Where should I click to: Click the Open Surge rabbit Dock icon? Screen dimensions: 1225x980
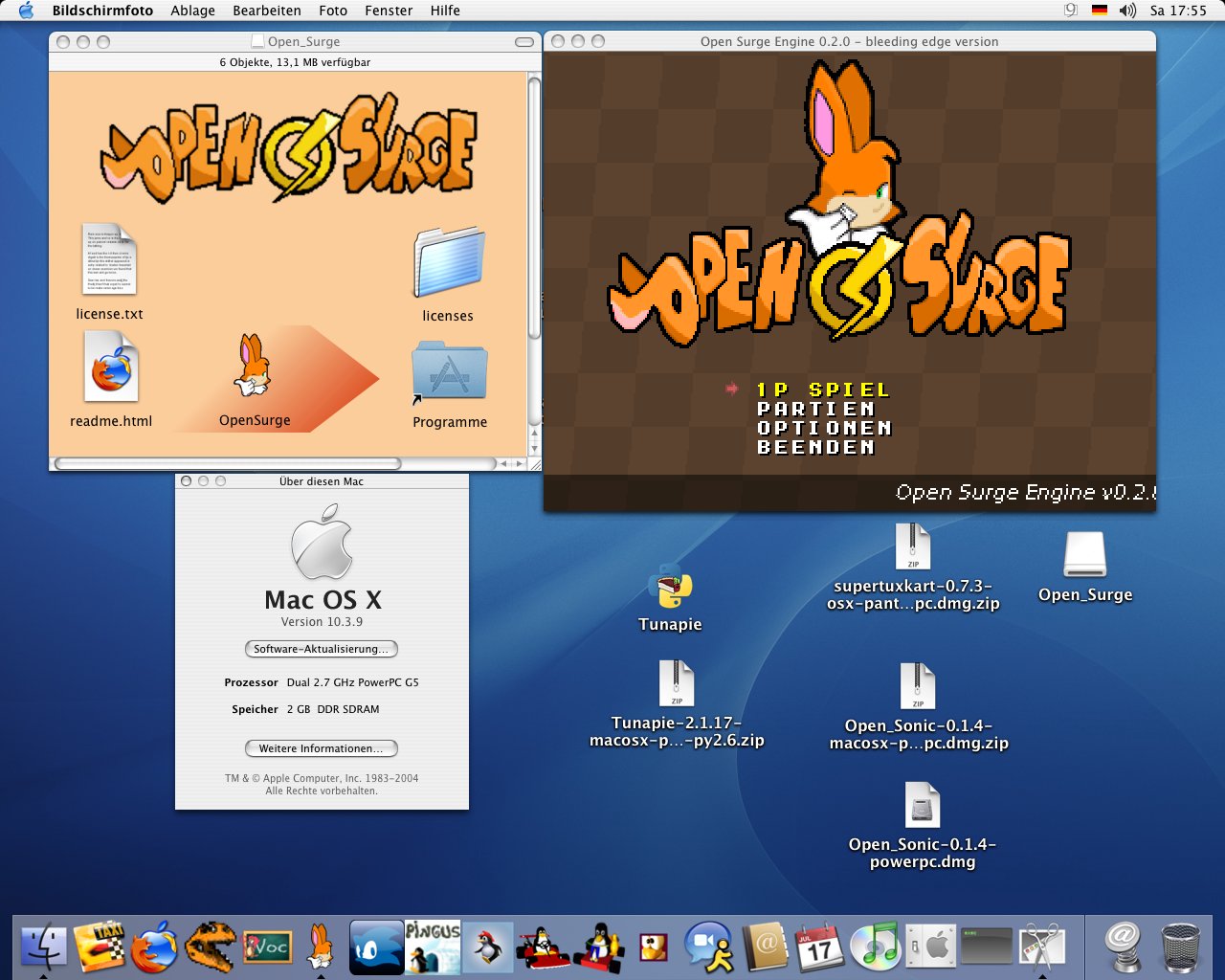tap(321, 947)
